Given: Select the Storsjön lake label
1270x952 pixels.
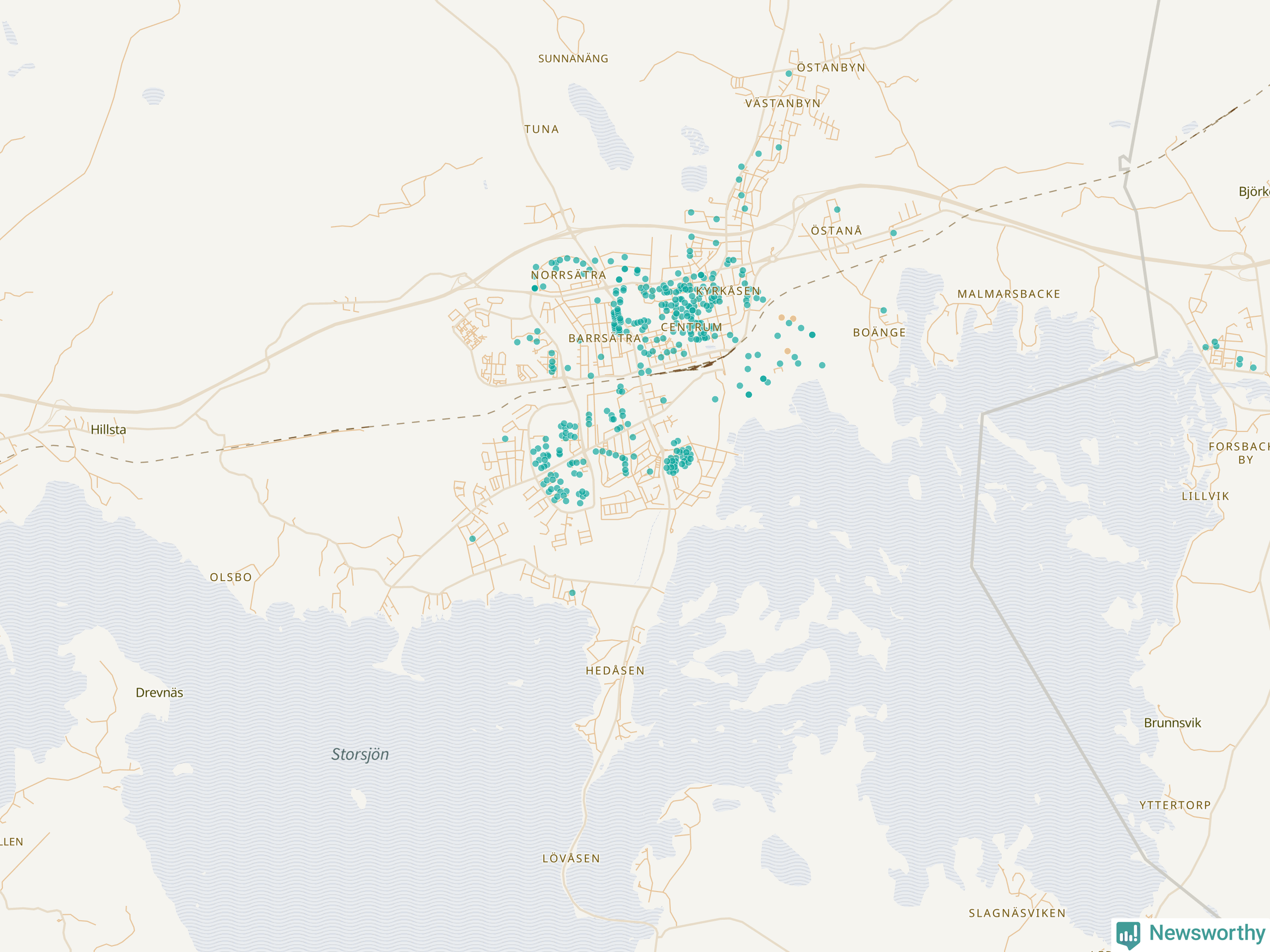Looking at the screenshot, I should coord(360,754).
